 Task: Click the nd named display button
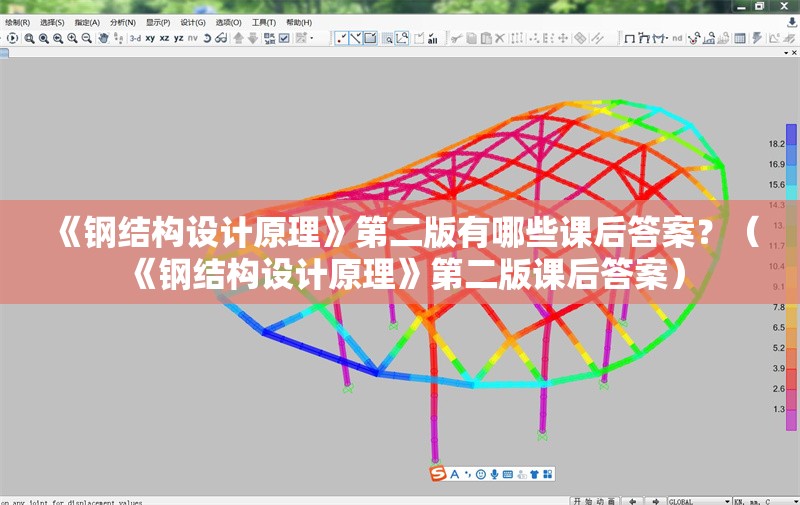[677, 38]
